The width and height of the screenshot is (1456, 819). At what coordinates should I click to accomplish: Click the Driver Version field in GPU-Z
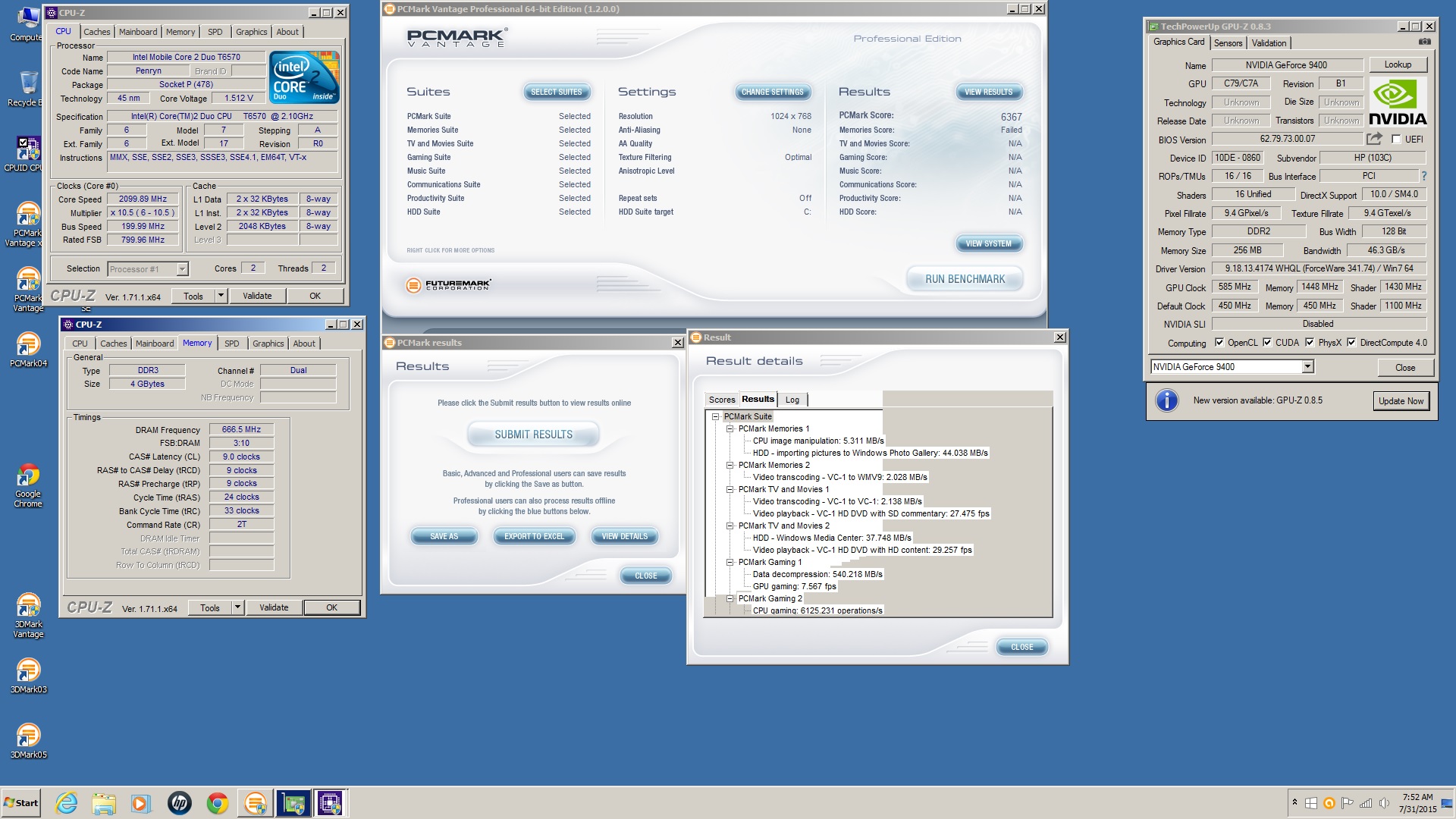point(1319,268)
